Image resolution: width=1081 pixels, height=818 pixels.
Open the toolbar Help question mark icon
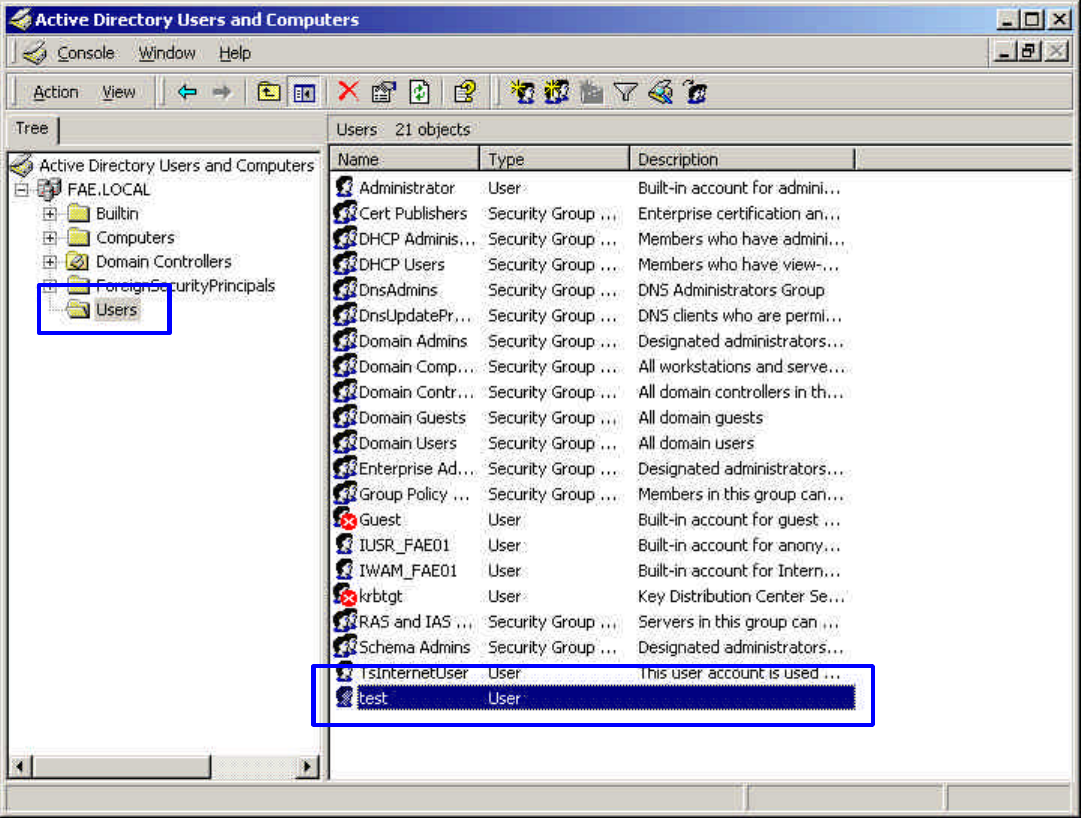pos(465,92)
